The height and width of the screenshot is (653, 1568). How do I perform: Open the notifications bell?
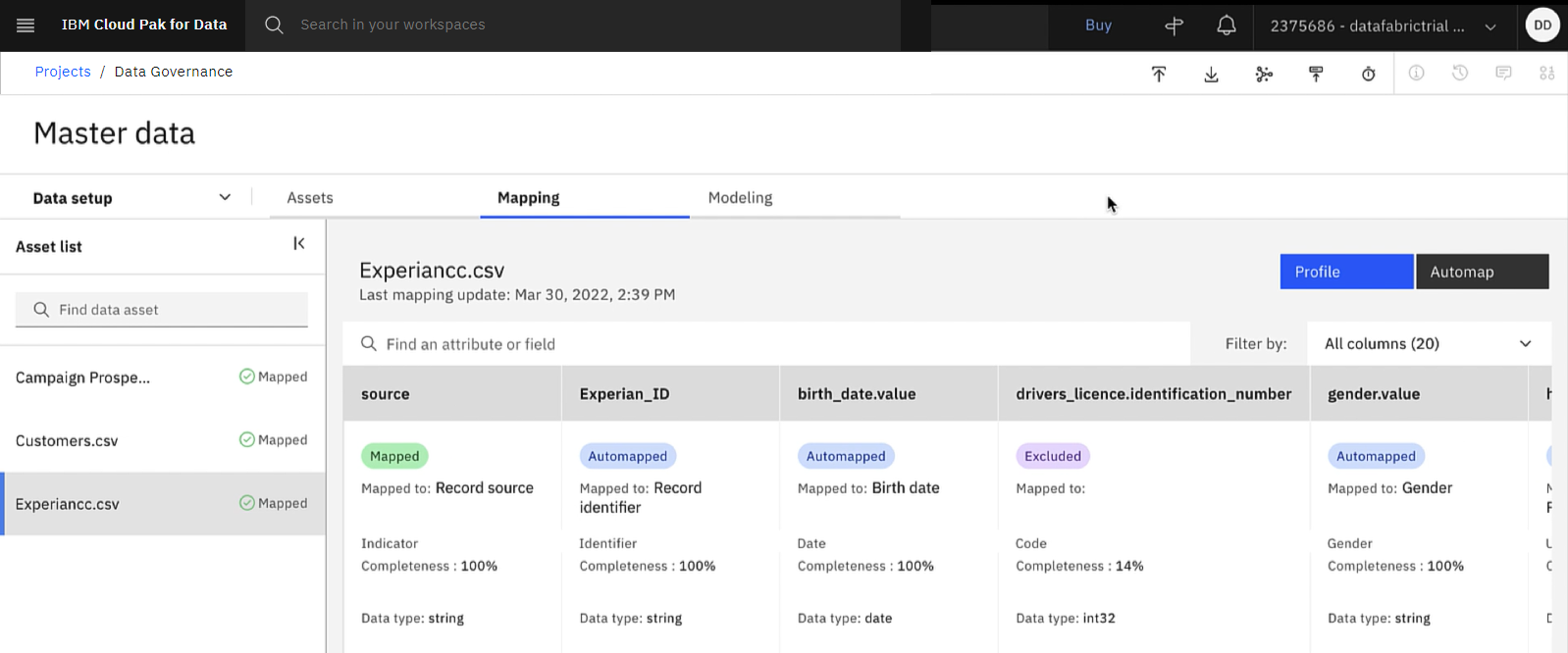1227,26
